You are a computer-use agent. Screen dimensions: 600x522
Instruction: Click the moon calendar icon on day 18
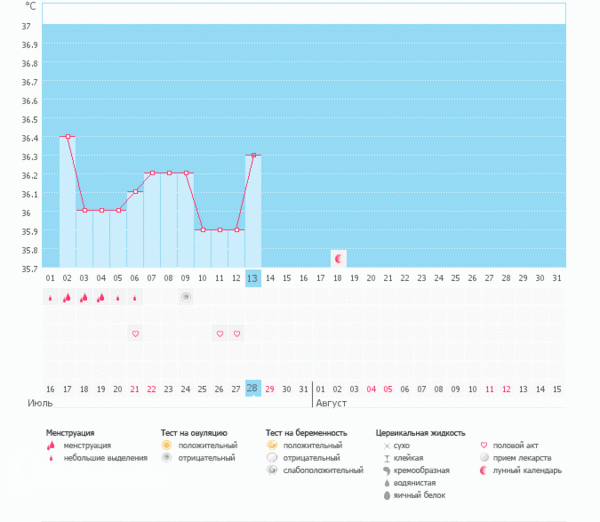338,258
